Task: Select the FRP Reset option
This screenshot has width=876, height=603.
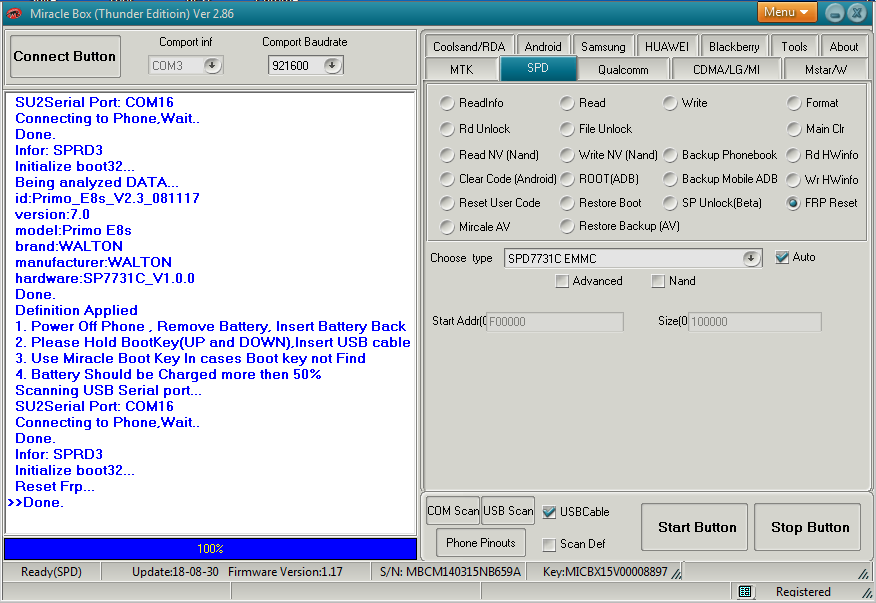Action: pos(822,203)
